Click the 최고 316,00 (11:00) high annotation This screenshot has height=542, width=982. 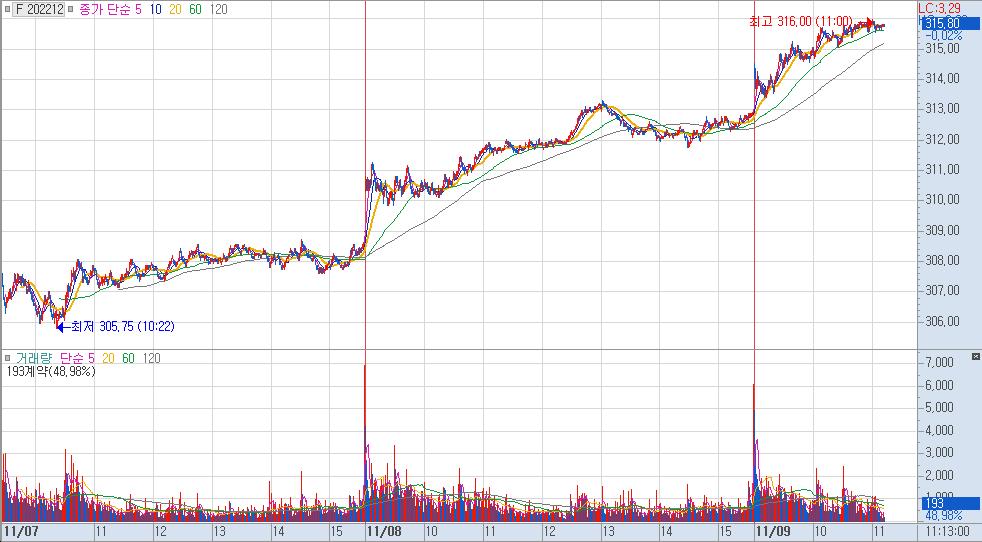click(x=800, y=21)
